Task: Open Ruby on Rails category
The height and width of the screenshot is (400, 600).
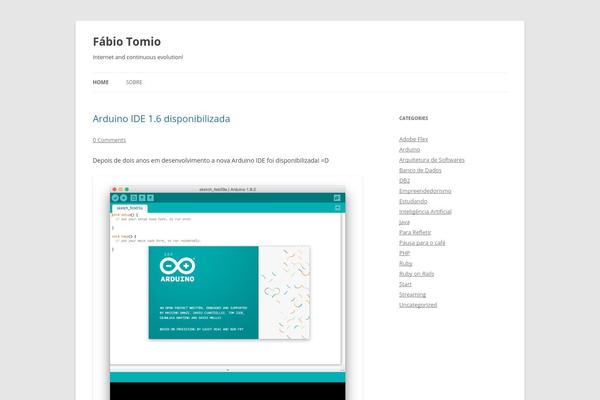Action: 417,274
